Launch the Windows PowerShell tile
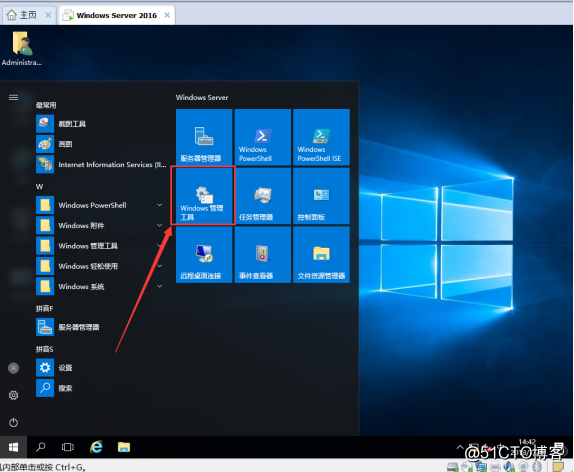This screenshot has width=574, height=472. [x=262, y=137]
